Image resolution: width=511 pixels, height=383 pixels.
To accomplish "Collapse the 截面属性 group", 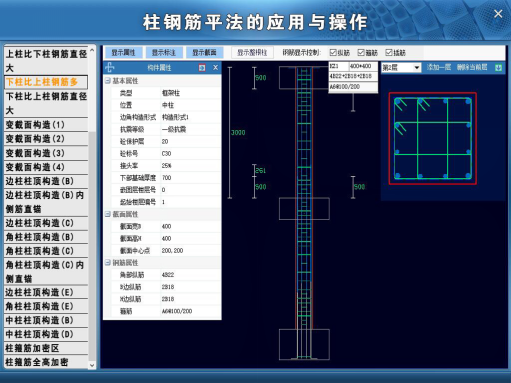I will [x=108, y=214].
